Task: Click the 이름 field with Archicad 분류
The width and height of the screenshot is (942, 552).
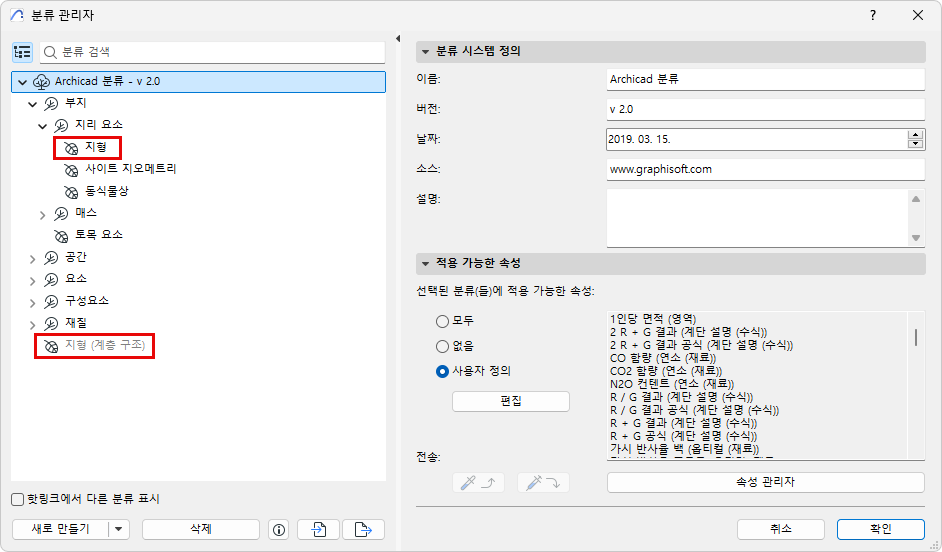Action: pos(765,79)
